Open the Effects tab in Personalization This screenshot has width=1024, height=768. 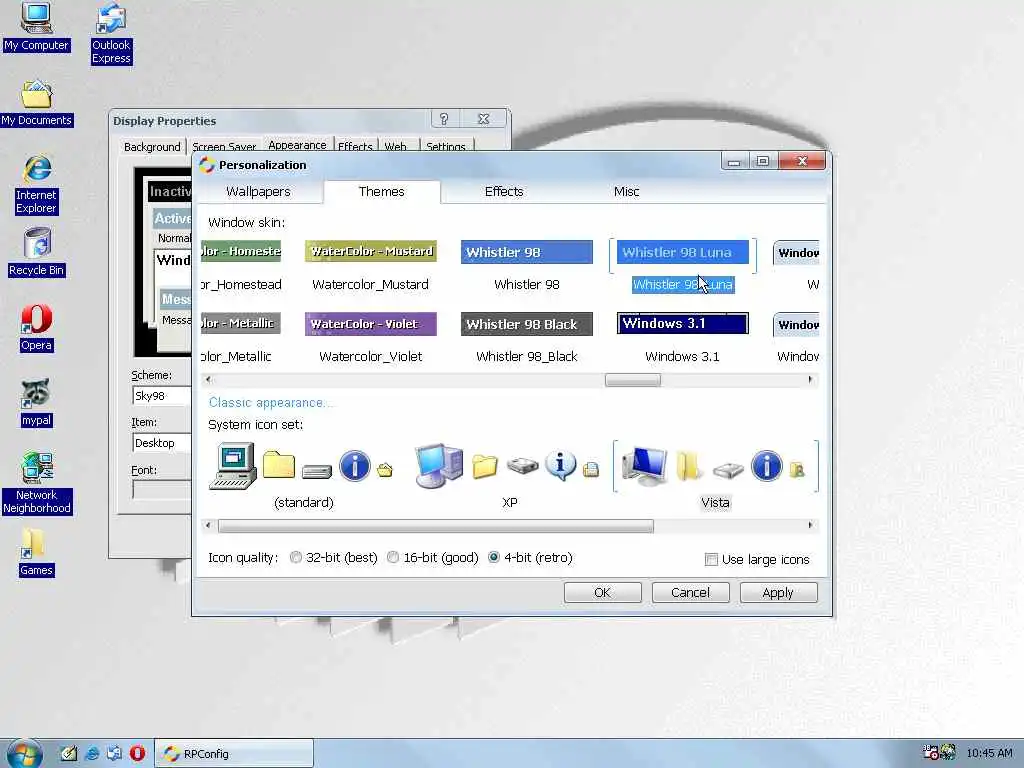504,191
